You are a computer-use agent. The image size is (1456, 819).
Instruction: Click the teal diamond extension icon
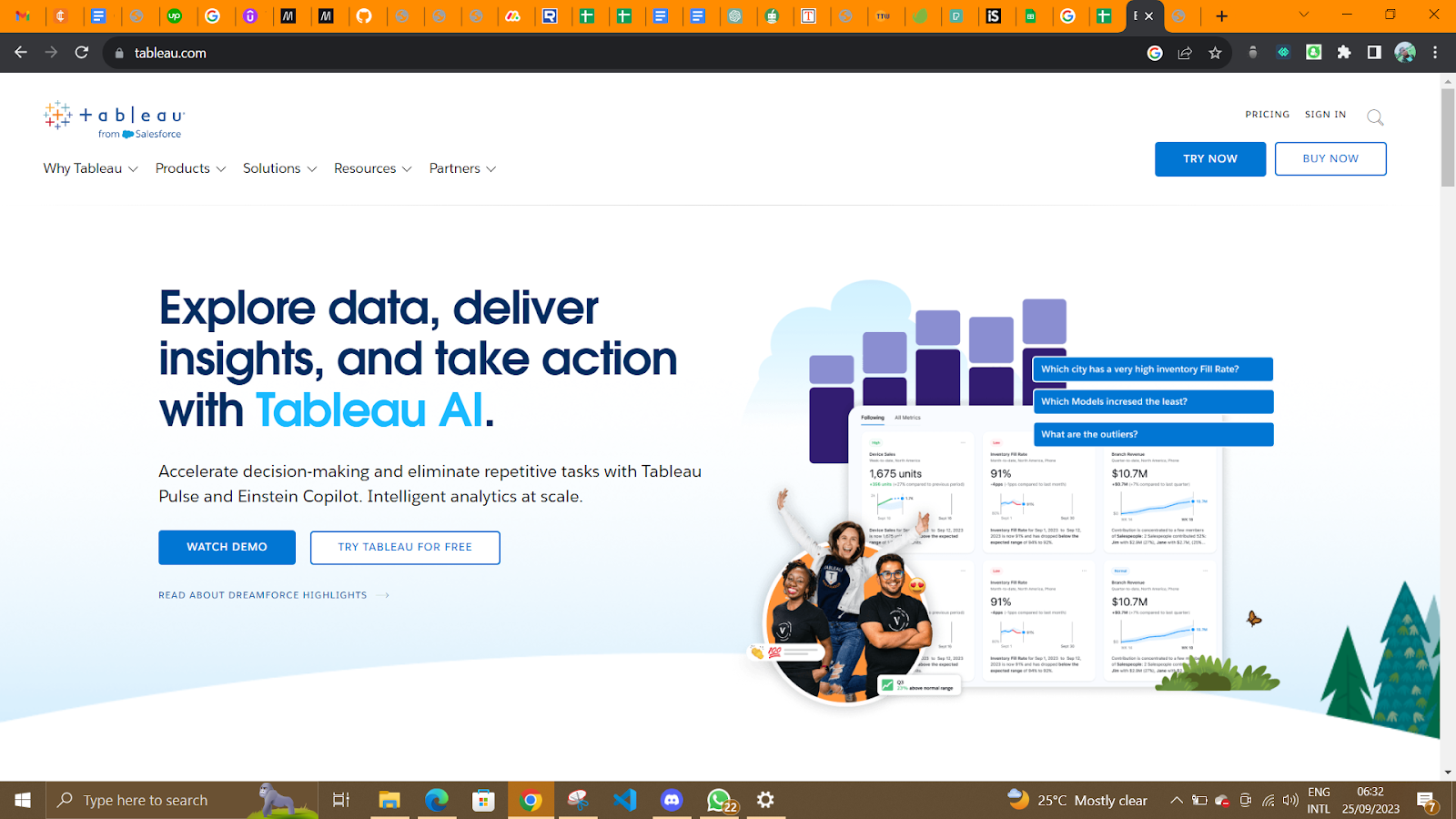(x=1283, y=53)
